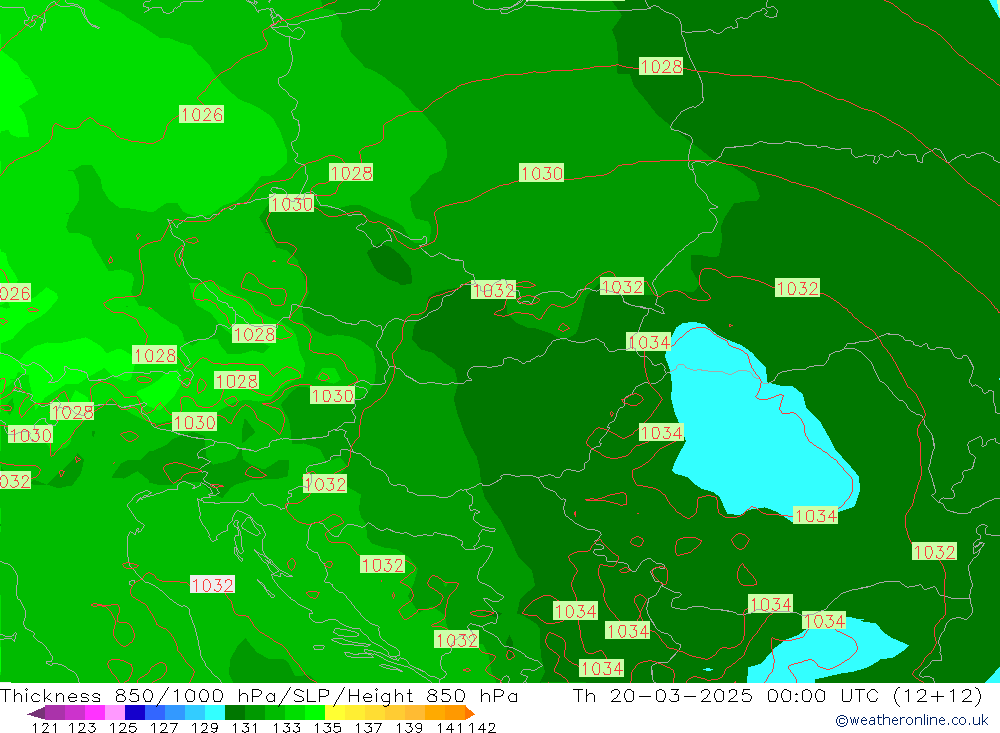The height and width of the screenshot is (733, 1000).
Task: Click the pink-highlighted 1032 isobar label
Action: pyautogui.click(x=212, y=584)
